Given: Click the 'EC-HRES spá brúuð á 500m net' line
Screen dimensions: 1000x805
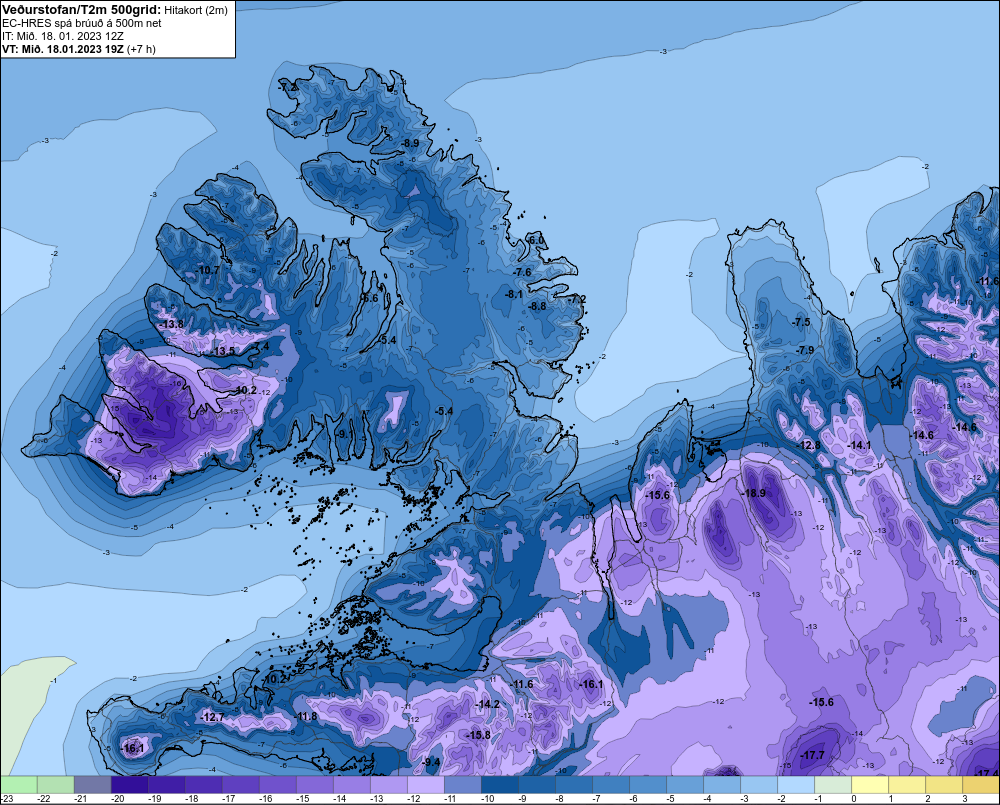Looking at the screenshot, I should (81, 23).
